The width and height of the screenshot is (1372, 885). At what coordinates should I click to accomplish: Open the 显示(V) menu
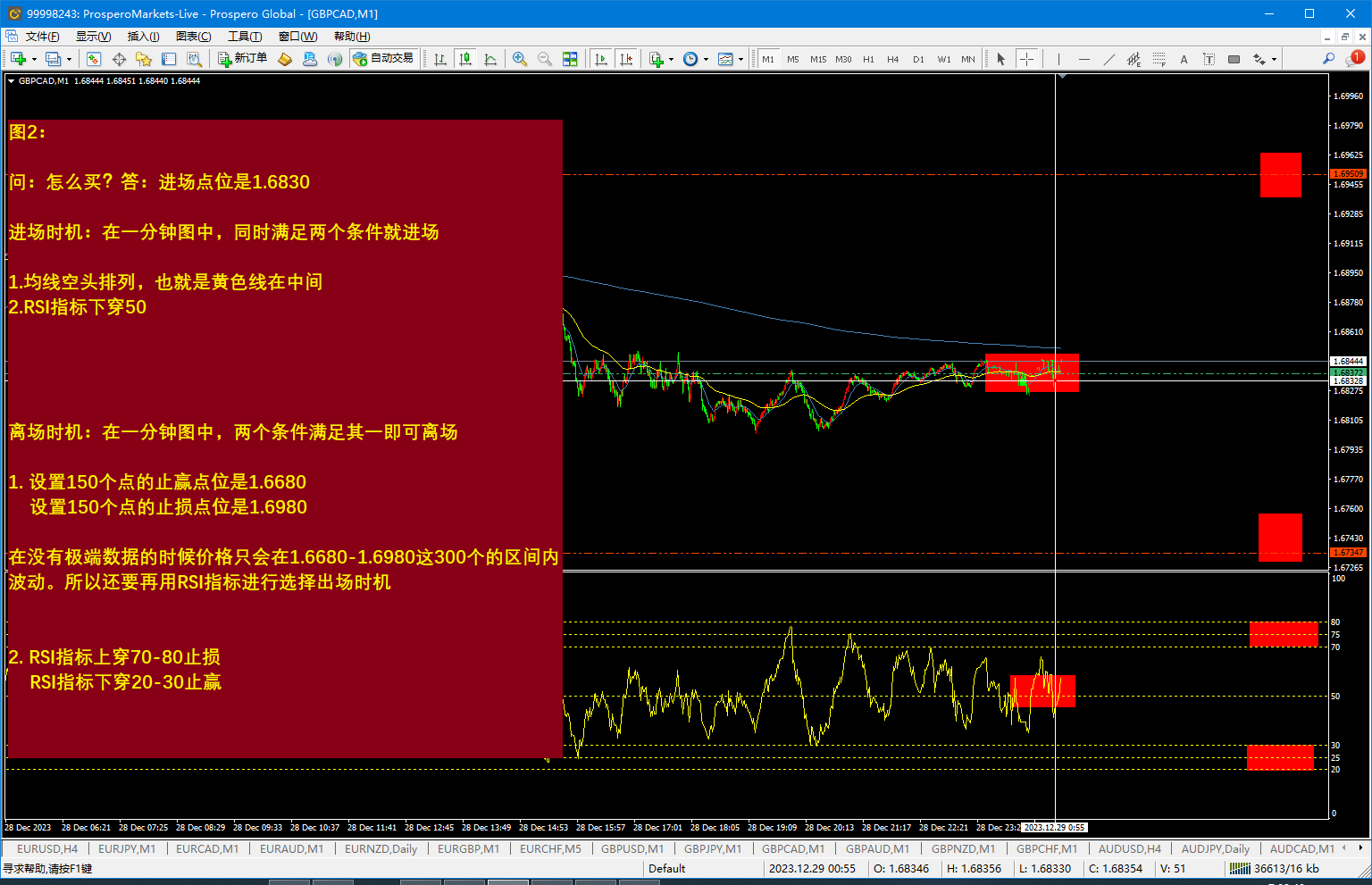(93, 37)
